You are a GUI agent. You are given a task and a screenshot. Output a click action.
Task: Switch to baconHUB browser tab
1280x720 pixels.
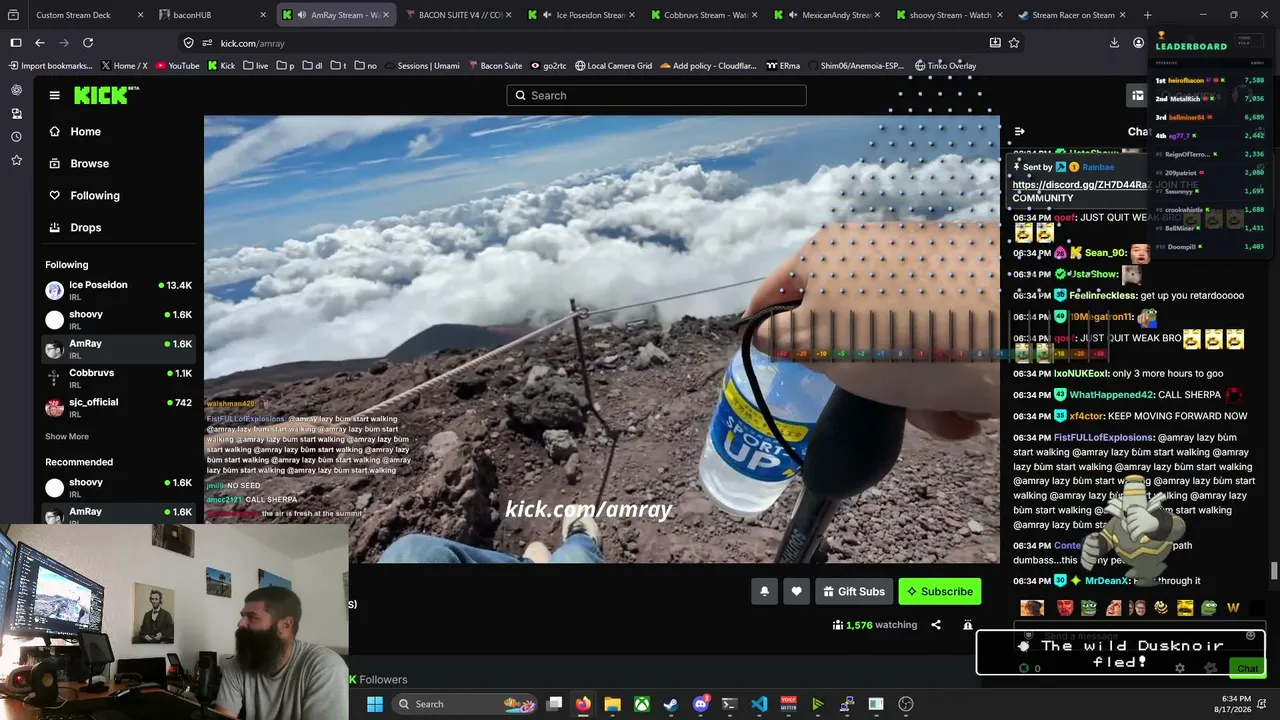pos(211,15)
